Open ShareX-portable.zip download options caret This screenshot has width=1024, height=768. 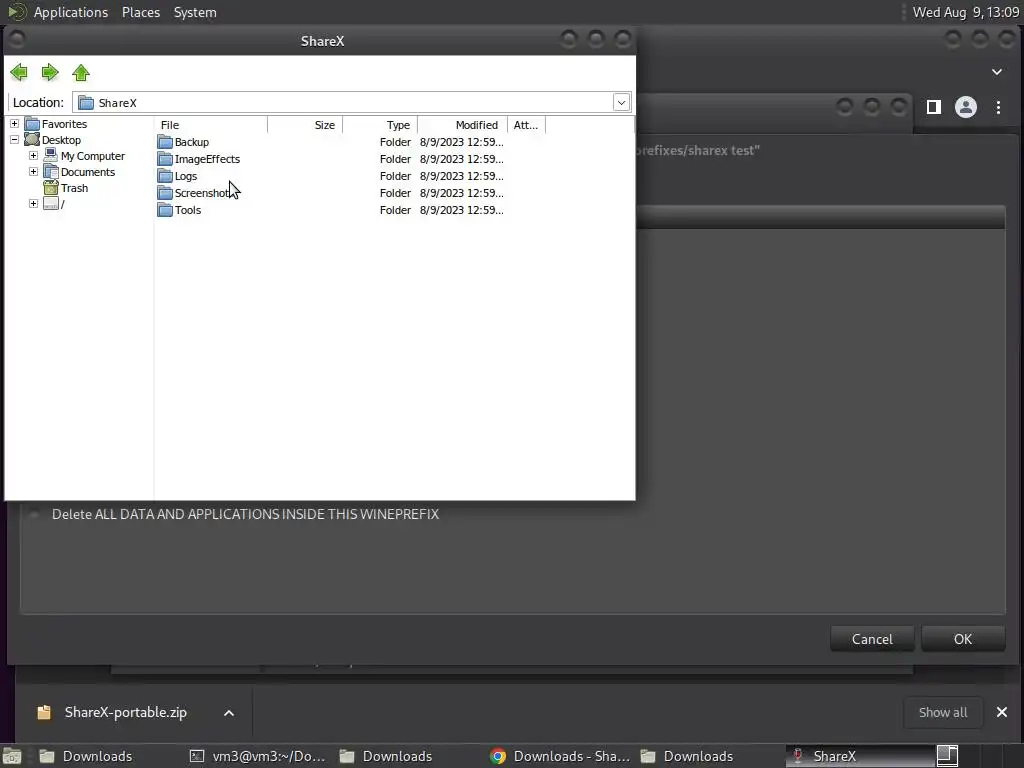229,713
